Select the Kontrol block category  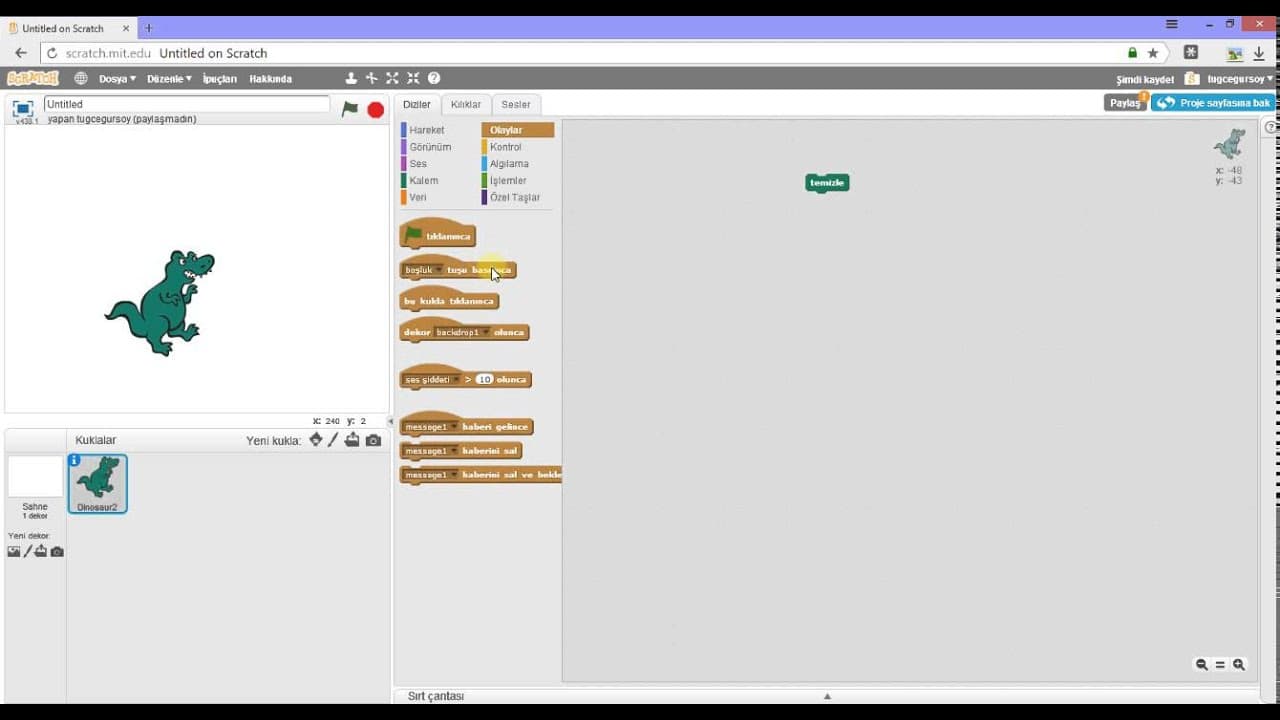[x=506, y=147]
